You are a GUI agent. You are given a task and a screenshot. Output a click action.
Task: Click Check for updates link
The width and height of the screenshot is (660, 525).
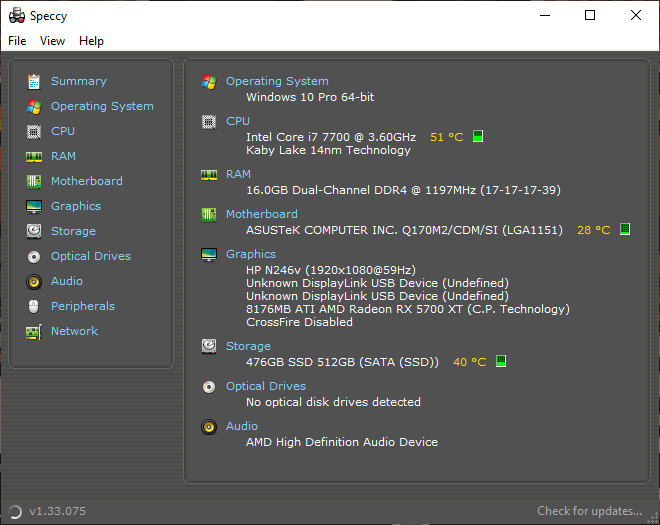589,511
